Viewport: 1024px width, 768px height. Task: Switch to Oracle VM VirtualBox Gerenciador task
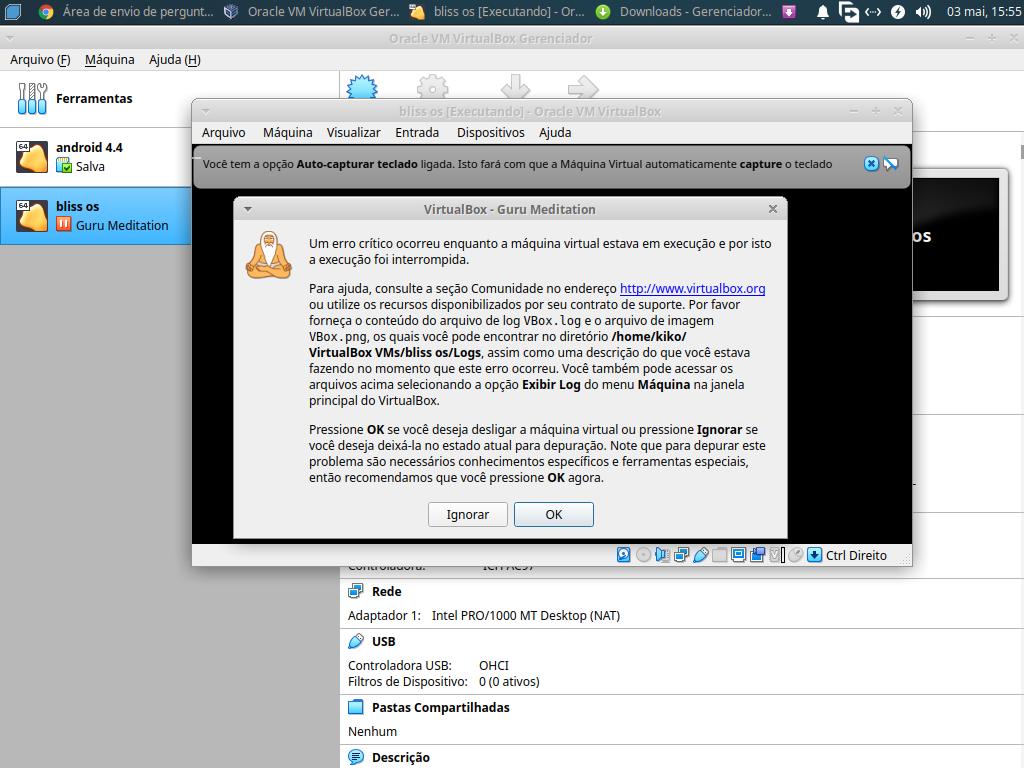coord(312,12)
